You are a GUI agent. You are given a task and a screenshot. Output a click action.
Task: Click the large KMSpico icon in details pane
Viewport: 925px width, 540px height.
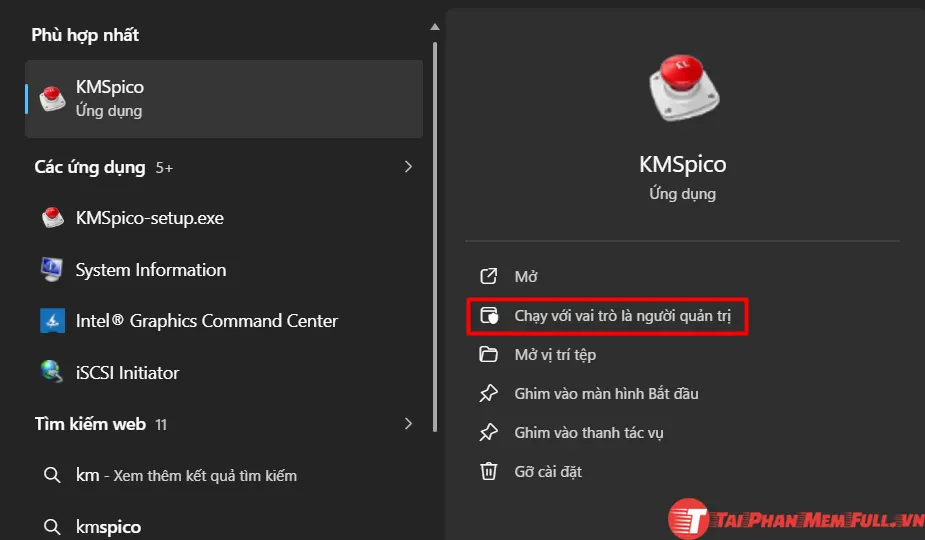pos(683,89)
